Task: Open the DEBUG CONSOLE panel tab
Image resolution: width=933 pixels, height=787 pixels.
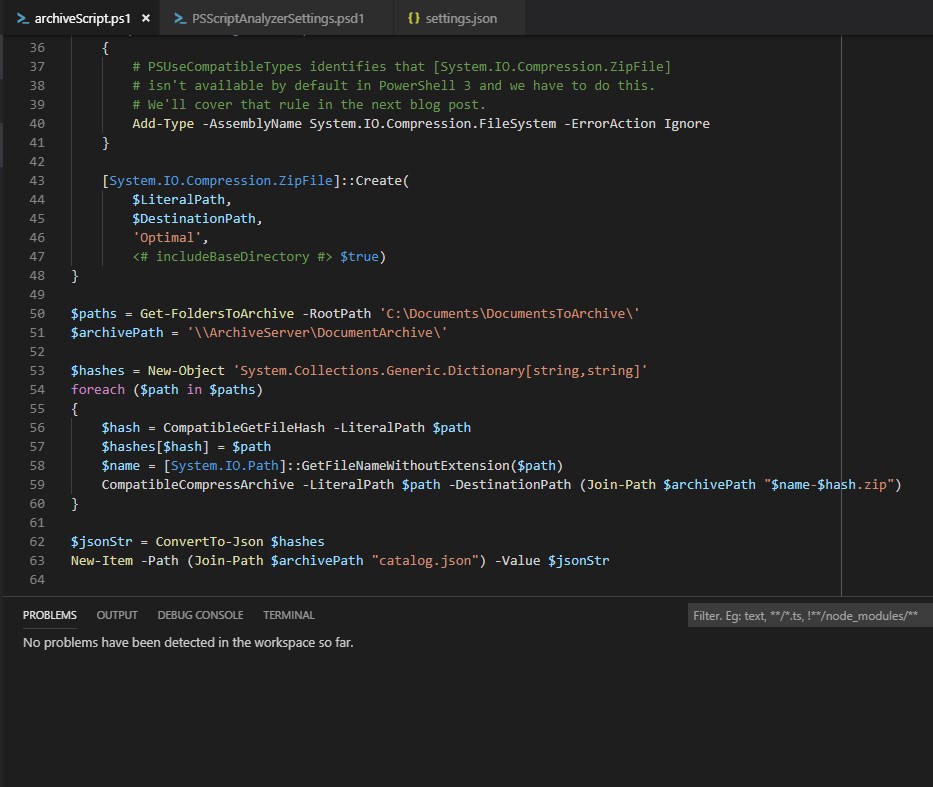Action: [201, 615]
